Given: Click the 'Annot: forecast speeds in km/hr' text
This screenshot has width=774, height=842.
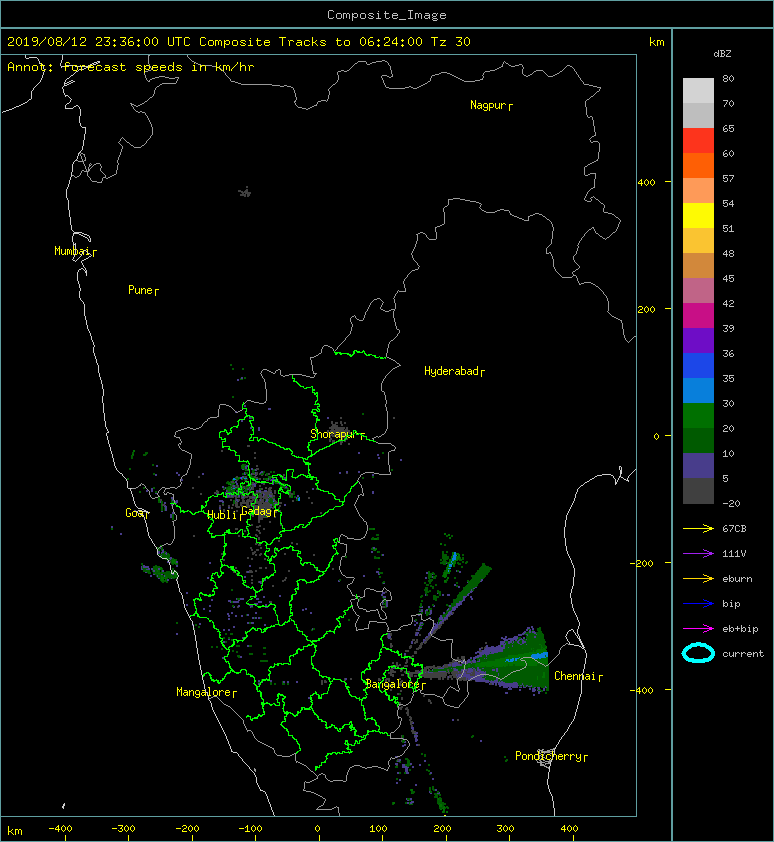Looking at the screenshot, I should pyautogui.click(x=131, y=67).
